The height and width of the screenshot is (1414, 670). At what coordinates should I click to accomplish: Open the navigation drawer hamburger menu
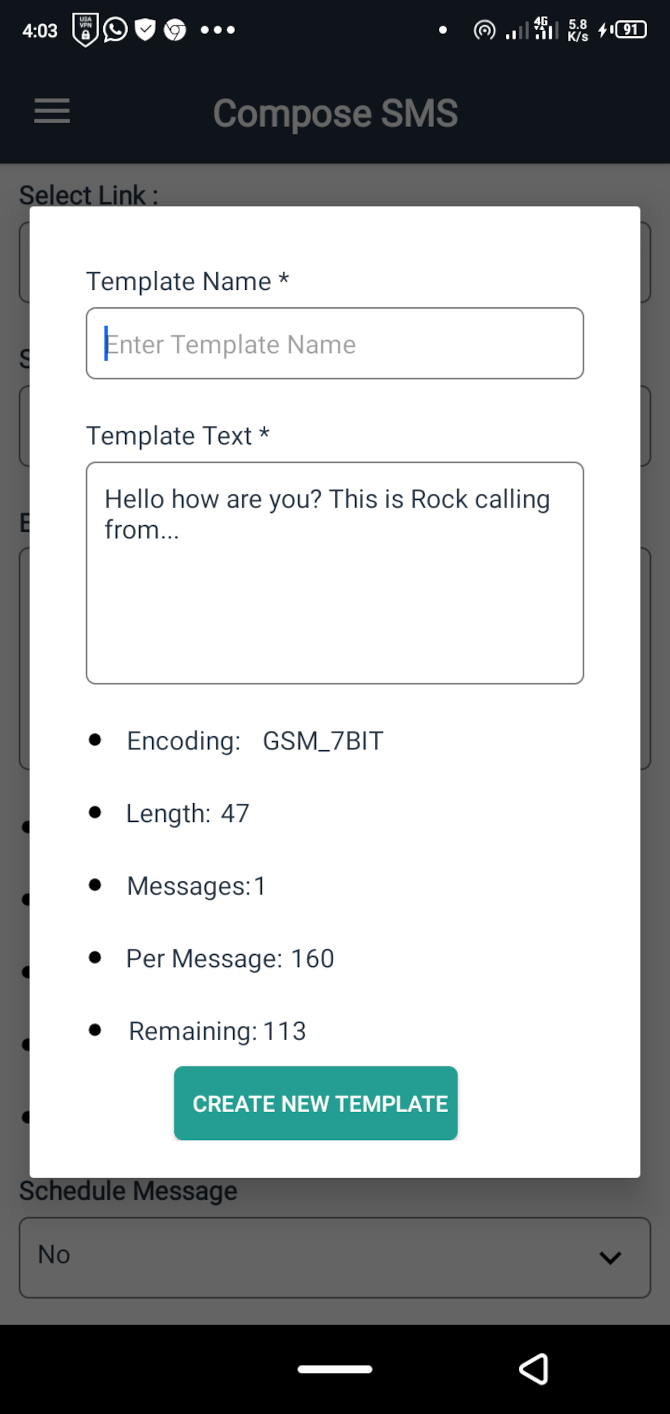pyautogui.click(x=51, y=111)
